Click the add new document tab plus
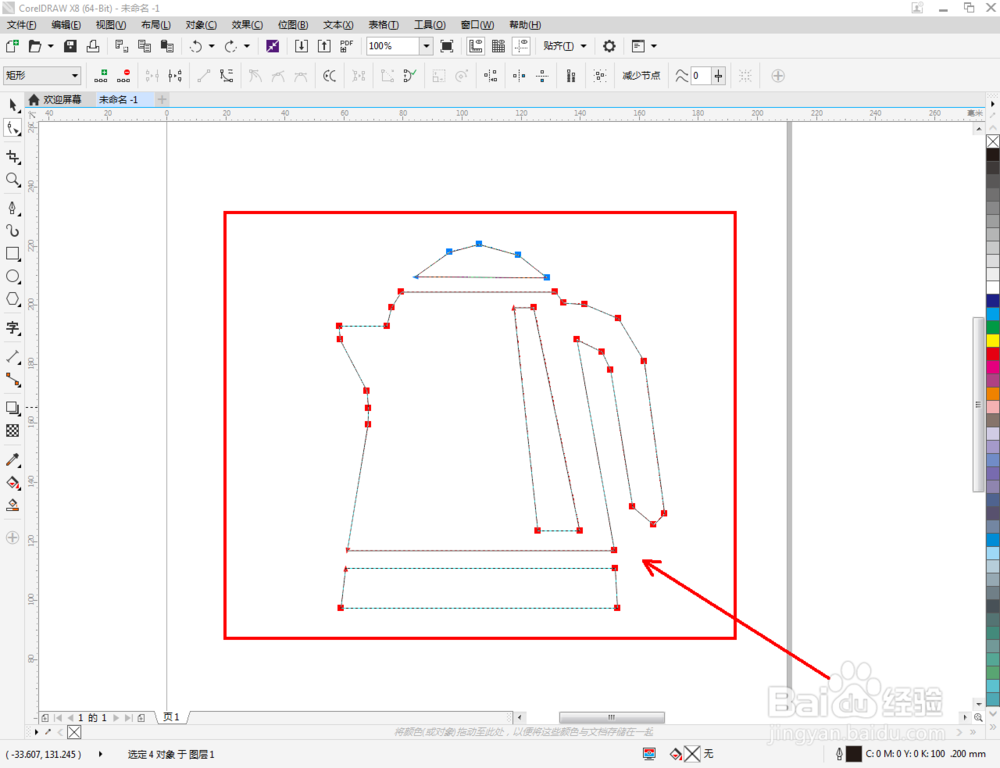 (x=162, y=100)
